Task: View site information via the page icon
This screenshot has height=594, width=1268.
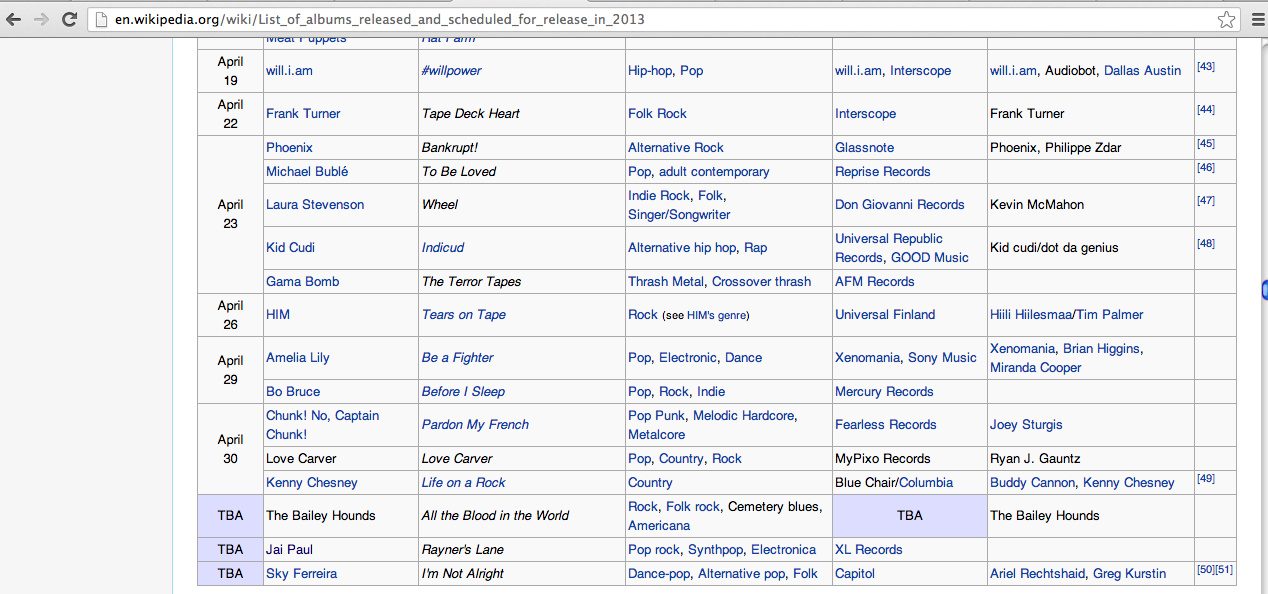Action: point(102,19)
